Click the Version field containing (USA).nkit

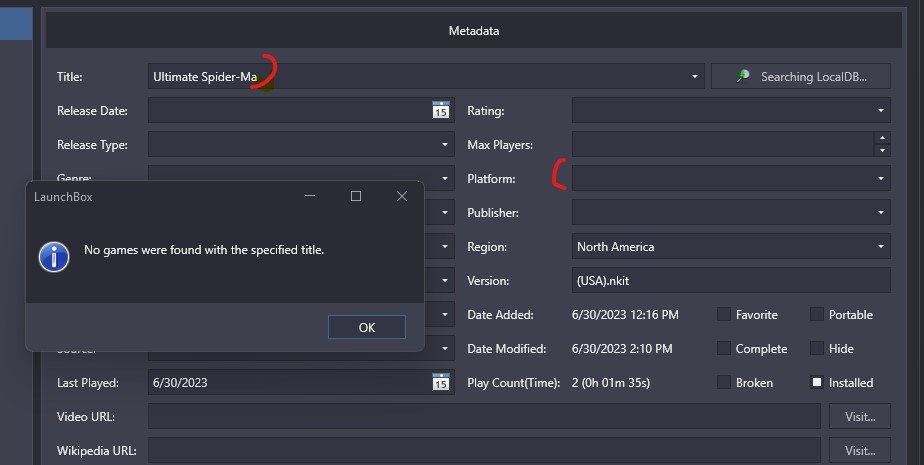731,281
